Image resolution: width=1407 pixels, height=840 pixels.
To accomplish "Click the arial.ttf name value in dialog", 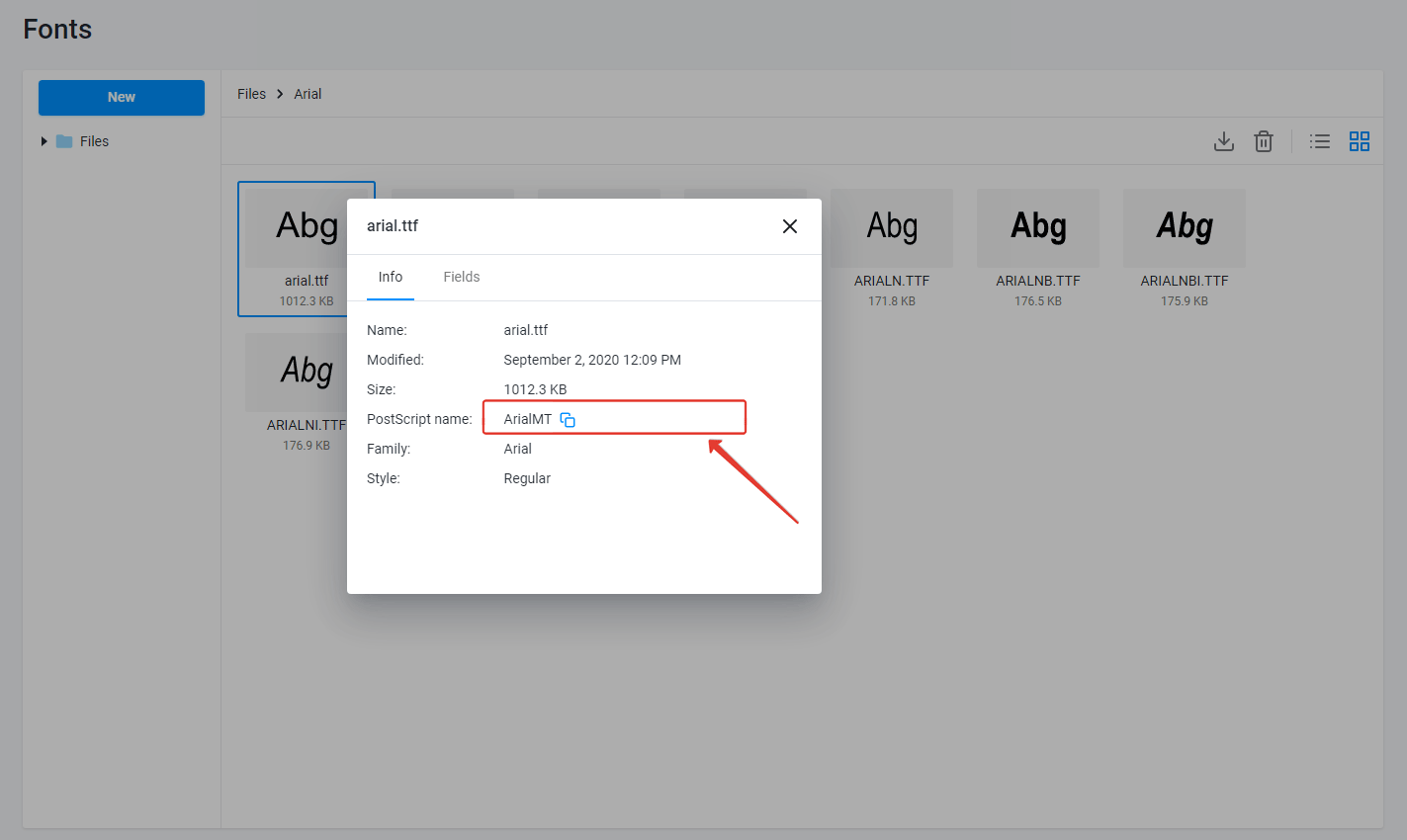I will (x=525, y=330).
